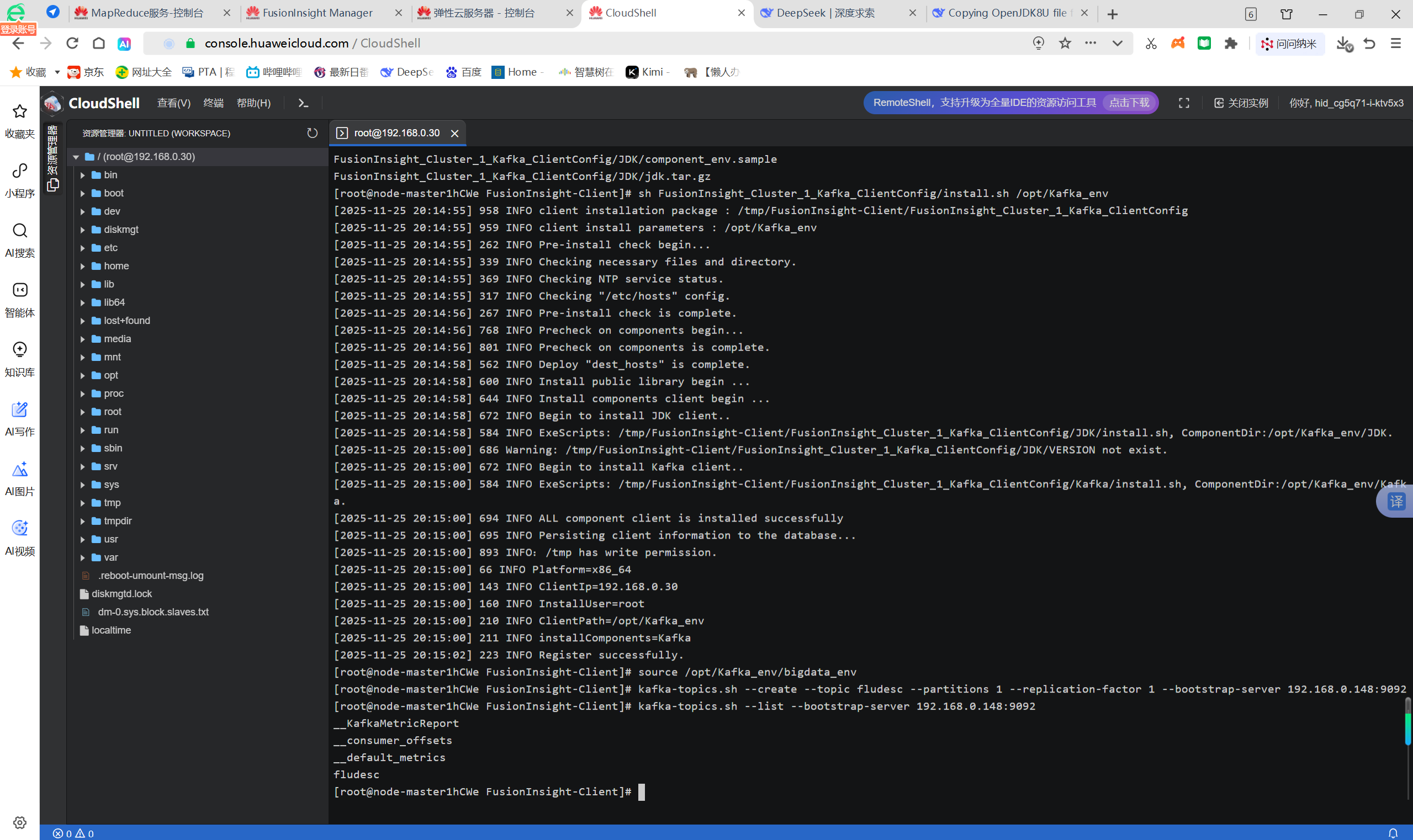Switch to FusionInsight Manager browser tab
Image resolution: width=1413 pixels, height=840 pixels.
(x=317, y=13)
